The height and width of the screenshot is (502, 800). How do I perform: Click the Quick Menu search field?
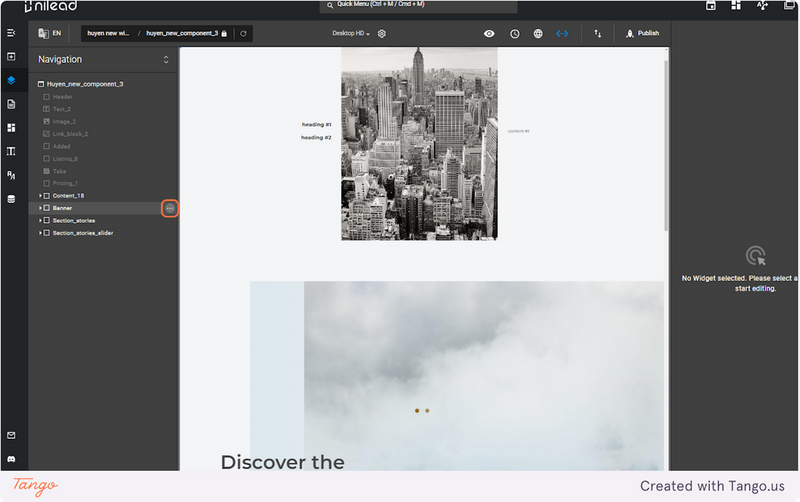point(418,5)
